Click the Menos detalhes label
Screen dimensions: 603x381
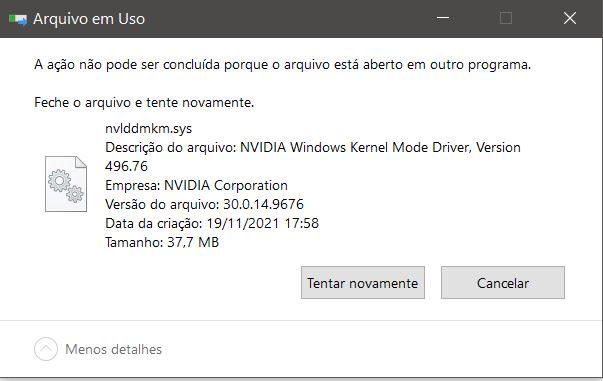113,349
